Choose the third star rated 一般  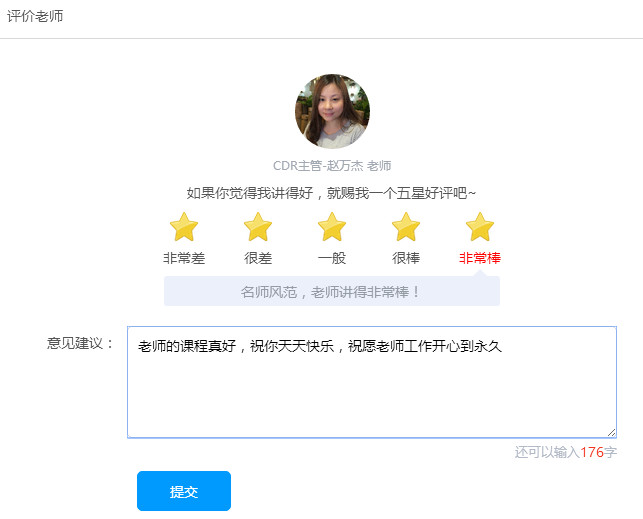(x=332, y=227)
